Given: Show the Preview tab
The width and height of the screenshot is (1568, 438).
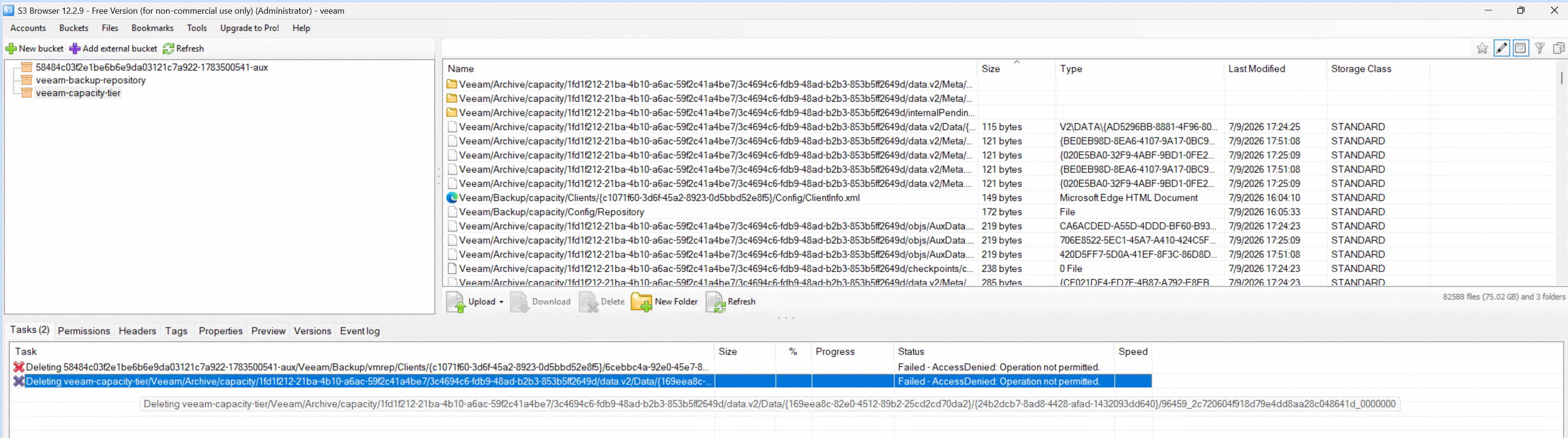Looking at the screenshot, I should [x=269, y=331].
